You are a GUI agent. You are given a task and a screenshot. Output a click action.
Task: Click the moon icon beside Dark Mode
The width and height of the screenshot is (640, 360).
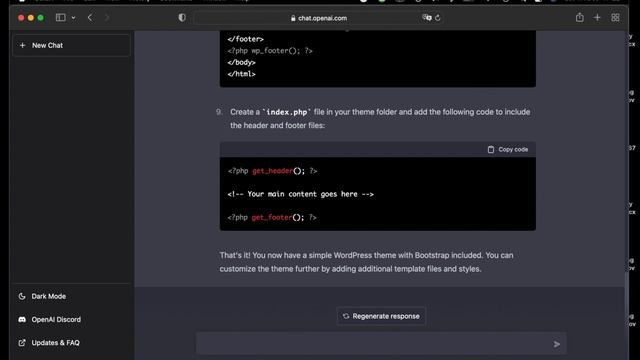(22, 296)
